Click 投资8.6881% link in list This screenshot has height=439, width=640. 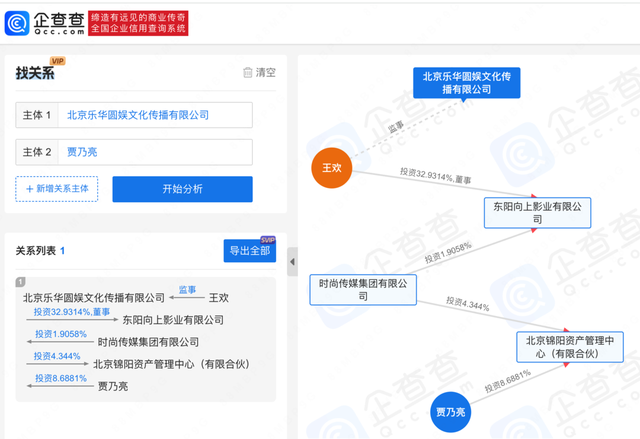pyautogui.click(x=61, y=378)
